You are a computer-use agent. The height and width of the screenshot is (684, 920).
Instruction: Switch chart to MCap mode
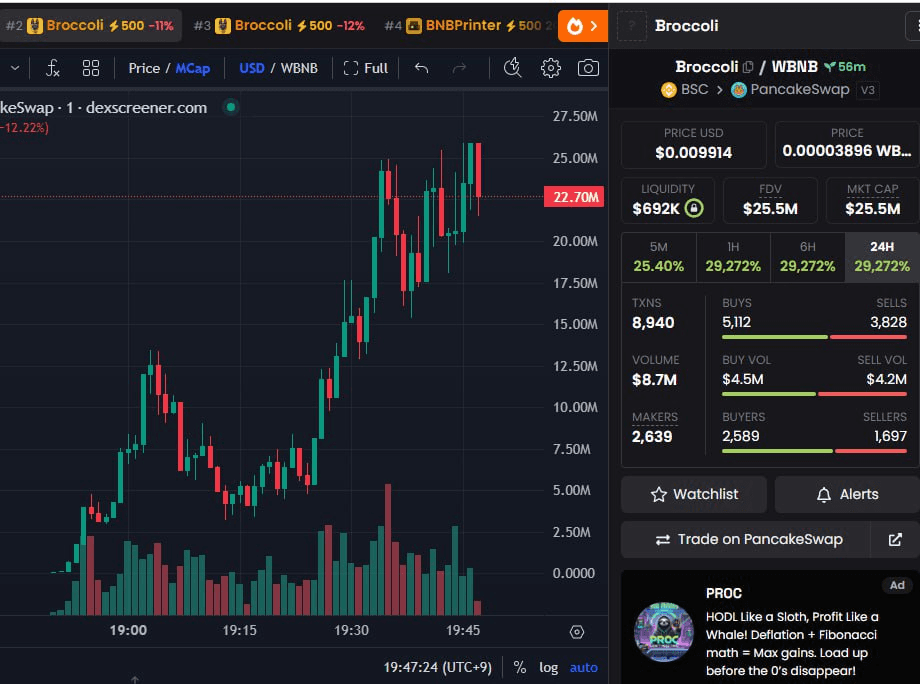[192, 68]
